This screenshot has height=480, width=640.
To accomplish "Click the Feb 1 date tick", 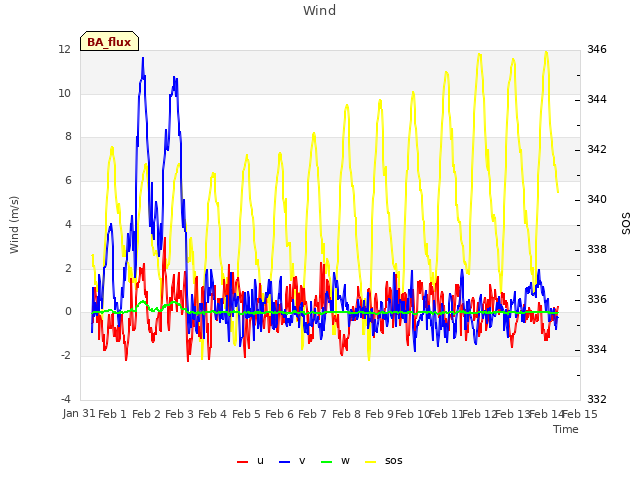I will click(112, 414).
